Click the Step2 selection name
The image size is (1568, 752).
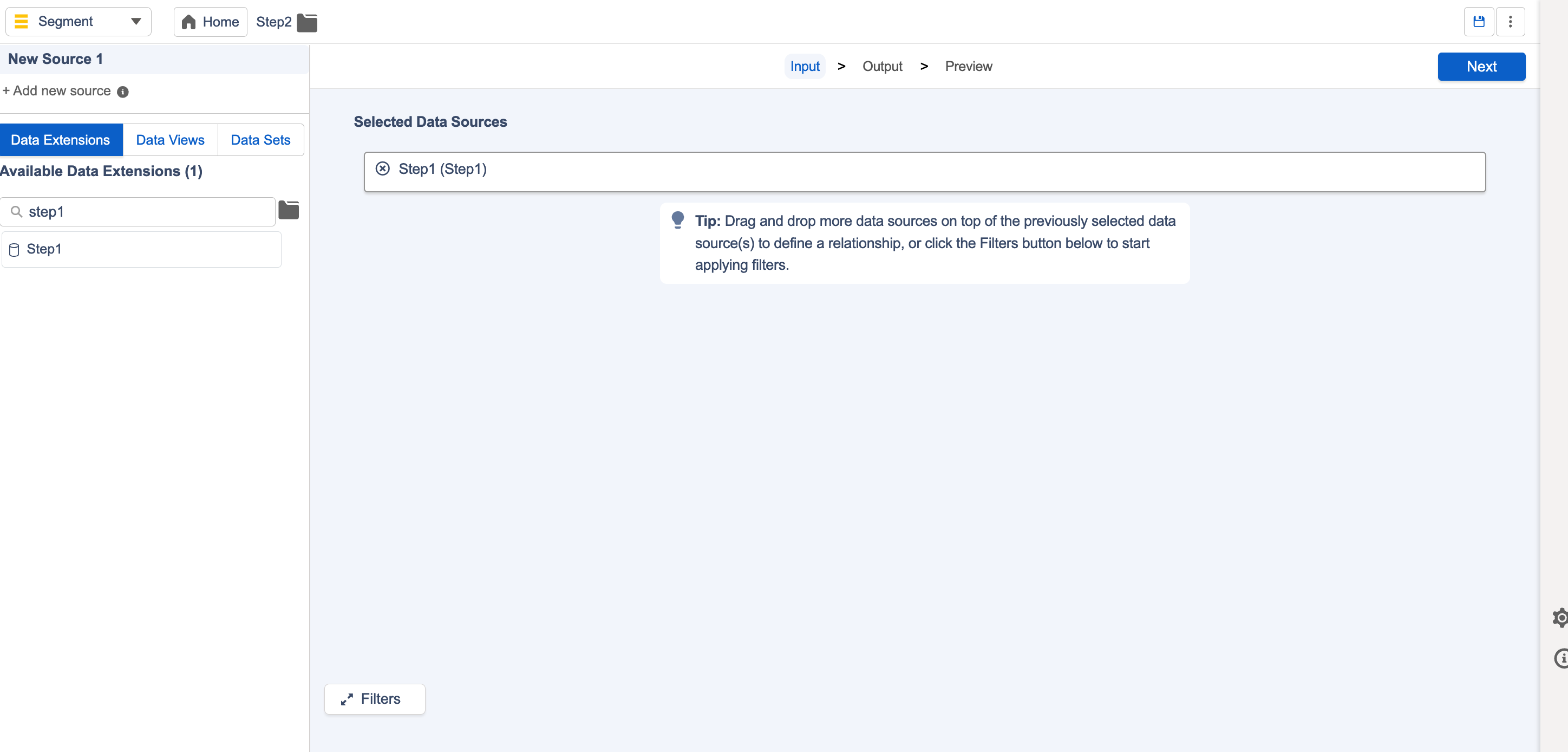click(x=274, y=22)
